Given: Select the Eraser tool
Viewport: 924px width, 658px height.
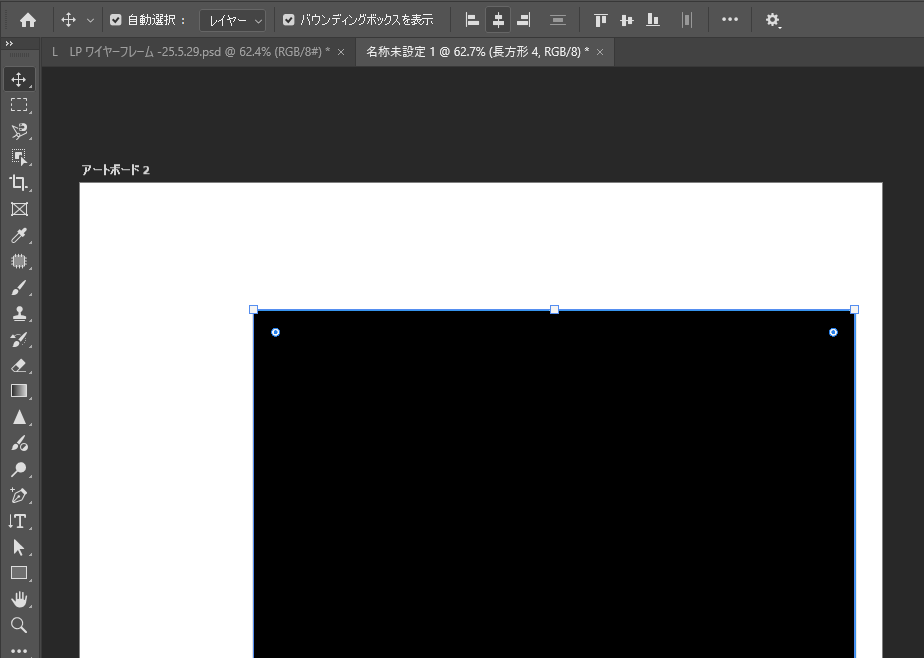Looking at the screenshot, I should [x=18, y=366].
